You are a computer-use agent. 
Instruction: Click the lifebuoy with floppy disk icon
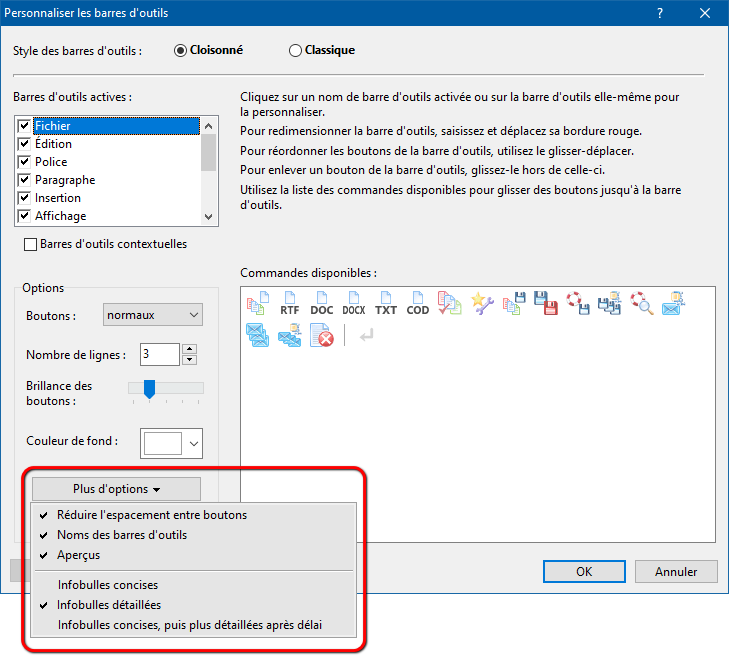pos(578,303)
